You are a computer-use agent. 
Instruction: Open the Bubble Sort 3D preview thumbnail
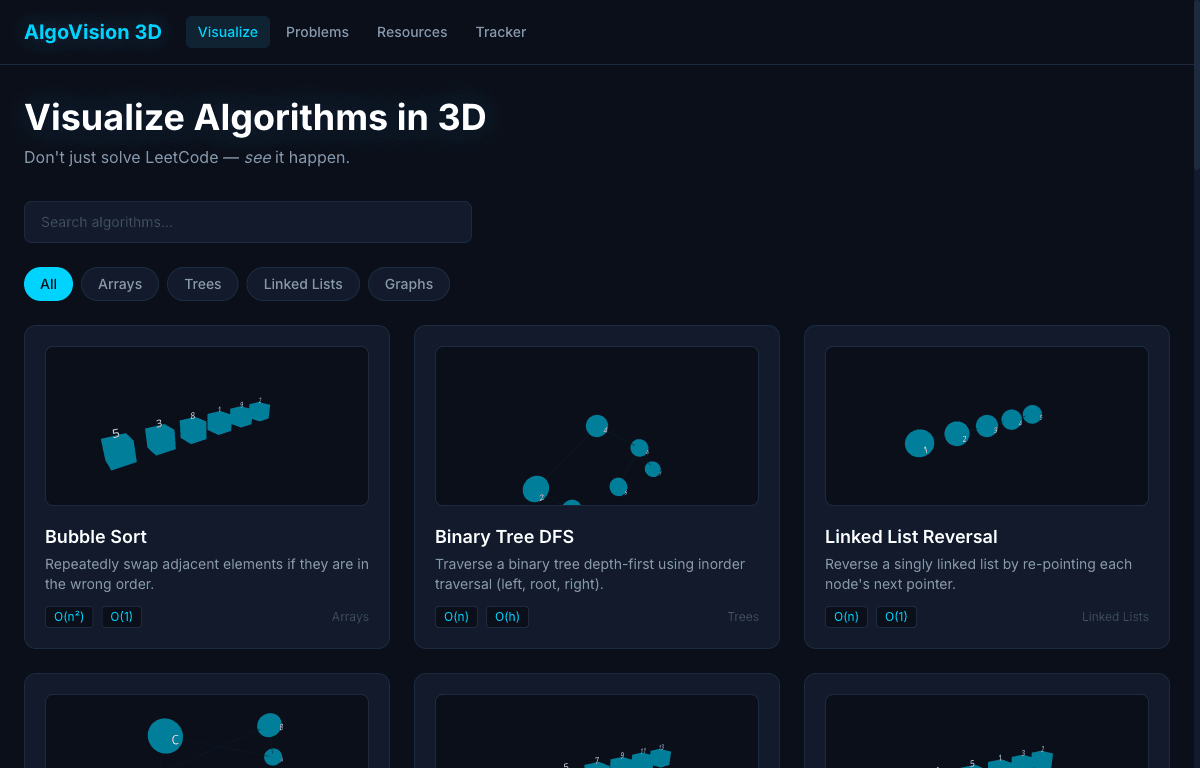[207, 425]
